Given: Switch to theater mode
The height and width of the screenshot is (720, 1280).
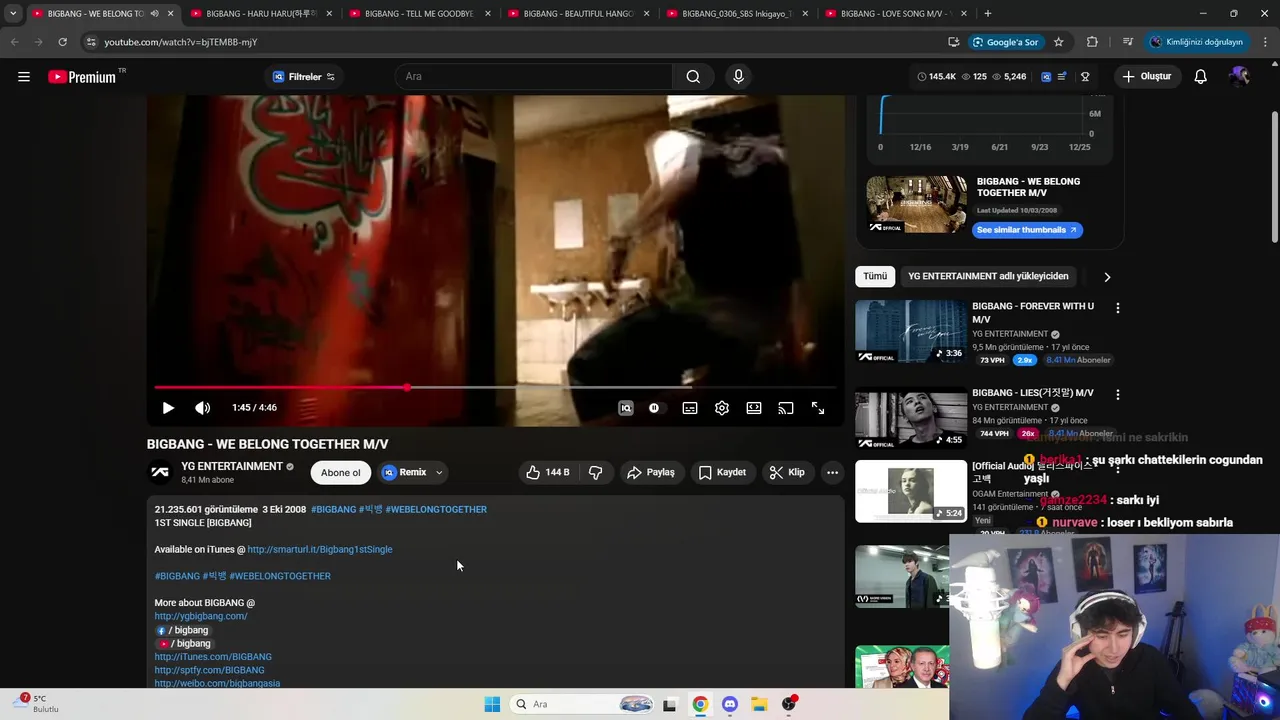Looking at the screenshot, I should pyautogui.click(x=754, y=408).
